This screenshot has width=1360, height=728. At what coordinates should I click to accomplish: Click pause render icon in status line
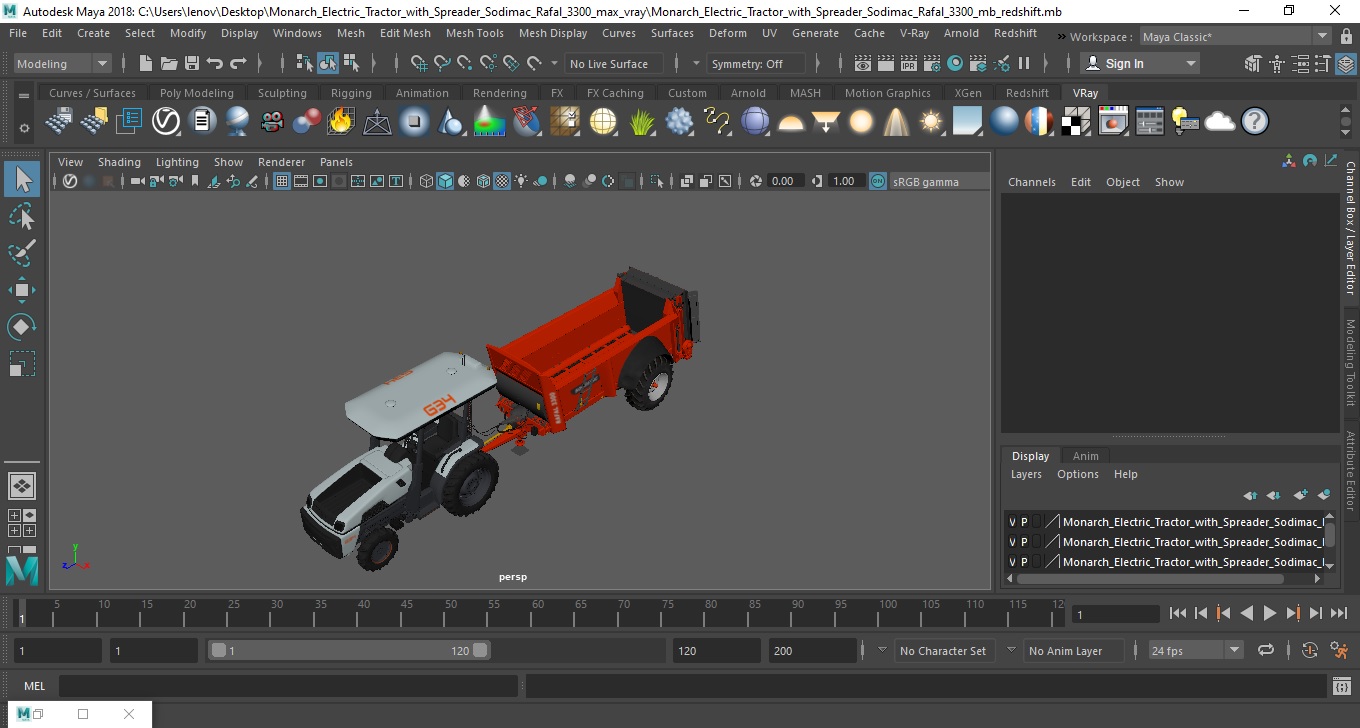[x=1024, y=63]
